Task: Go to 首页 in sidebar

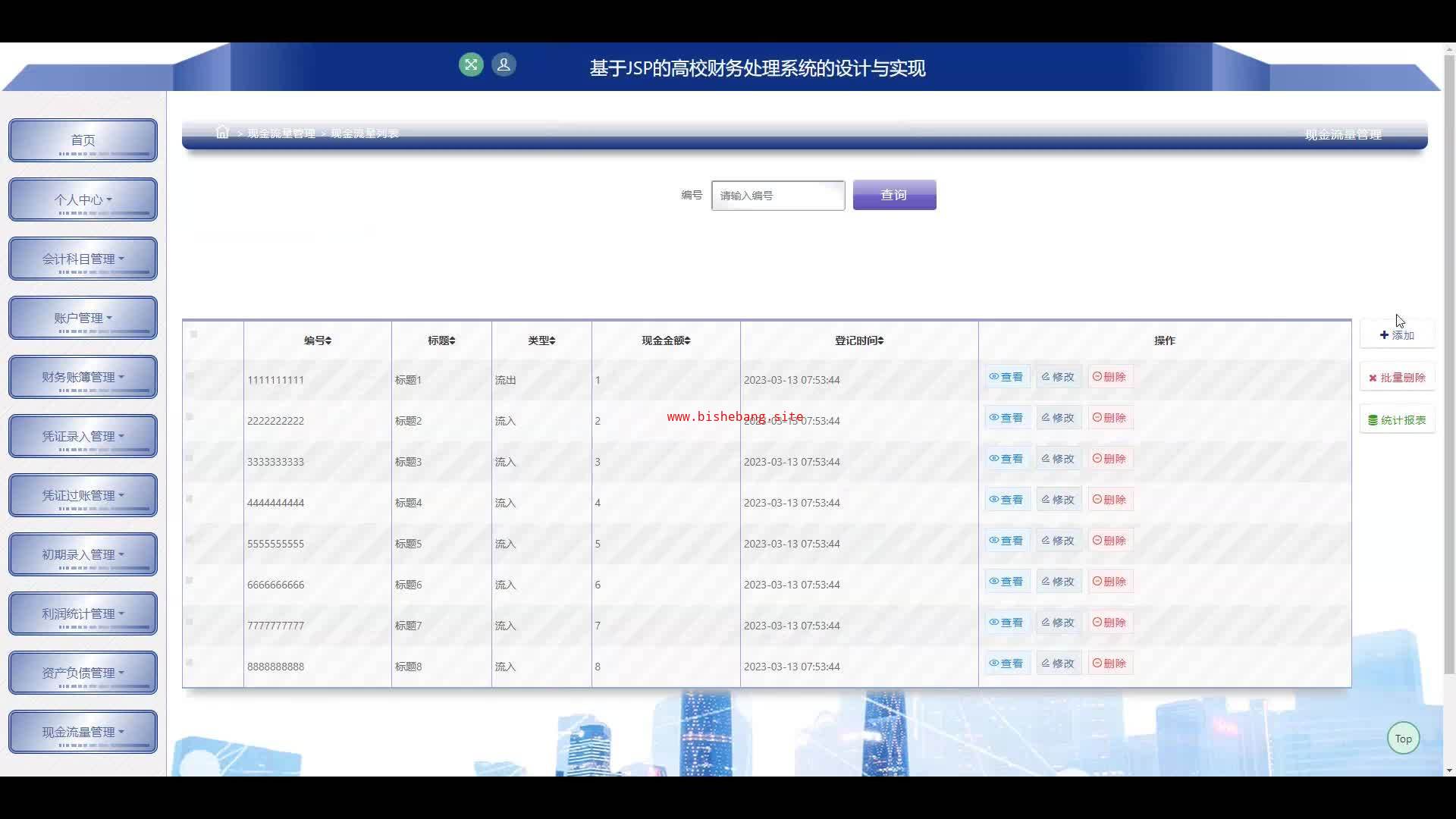Action: tap(83, 140)
